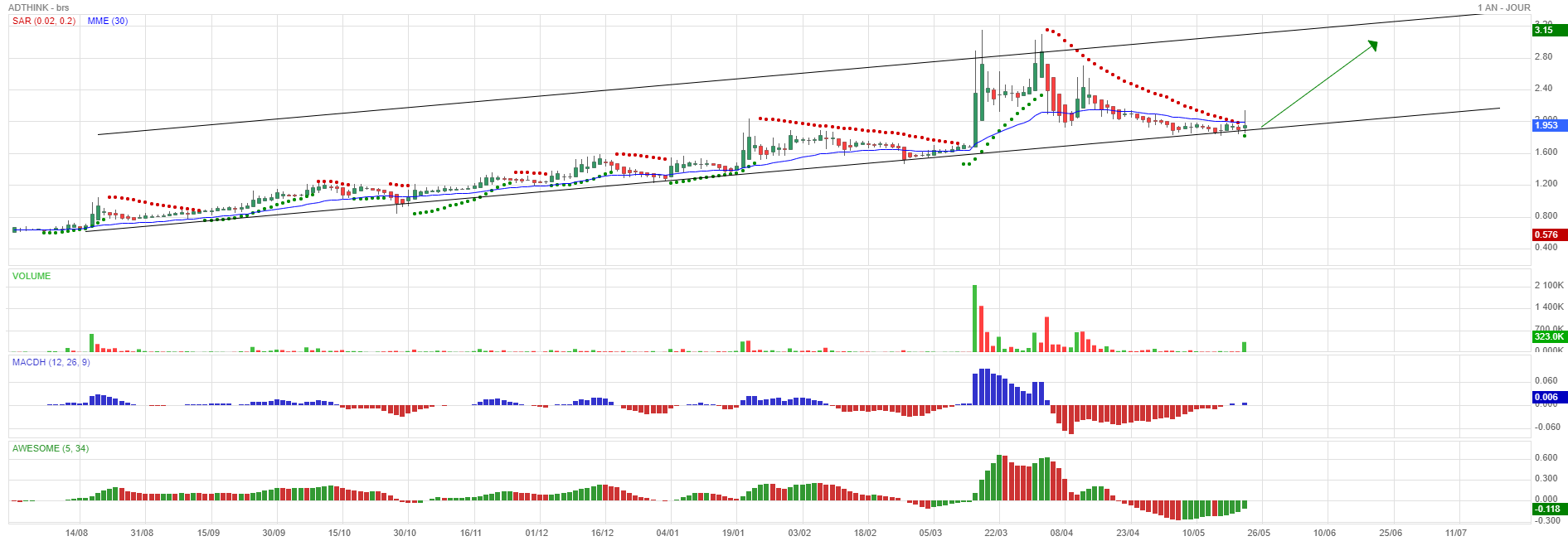
Task: Click the 2.80 price axis label
Action: 1543,56
